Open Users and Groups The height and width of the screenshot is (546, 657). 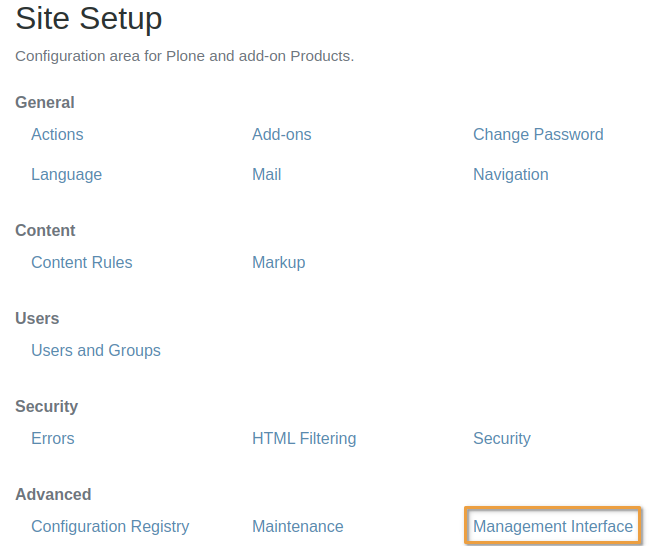(95, 350)
